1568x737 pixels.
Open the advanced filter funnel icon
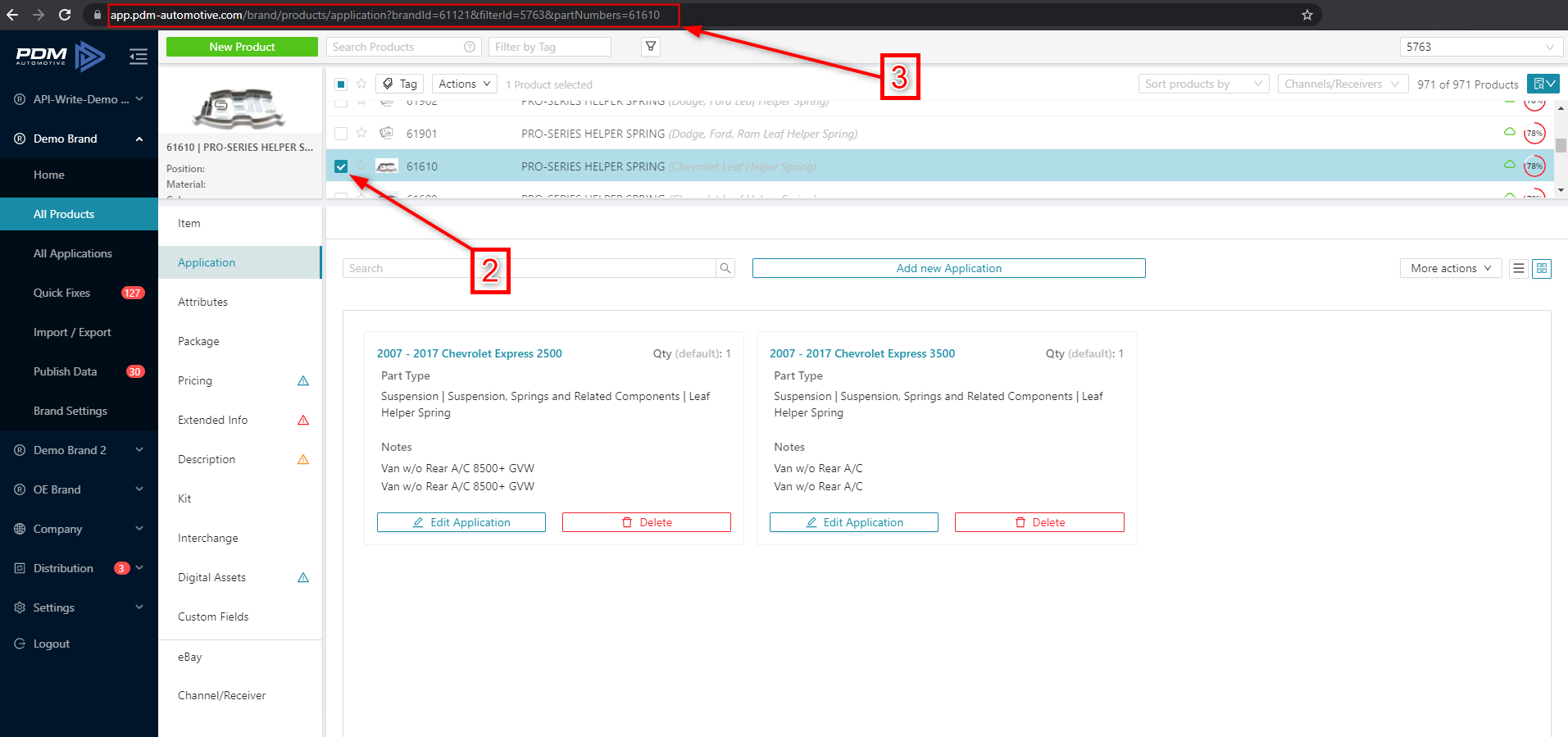(x=651, y=47)
